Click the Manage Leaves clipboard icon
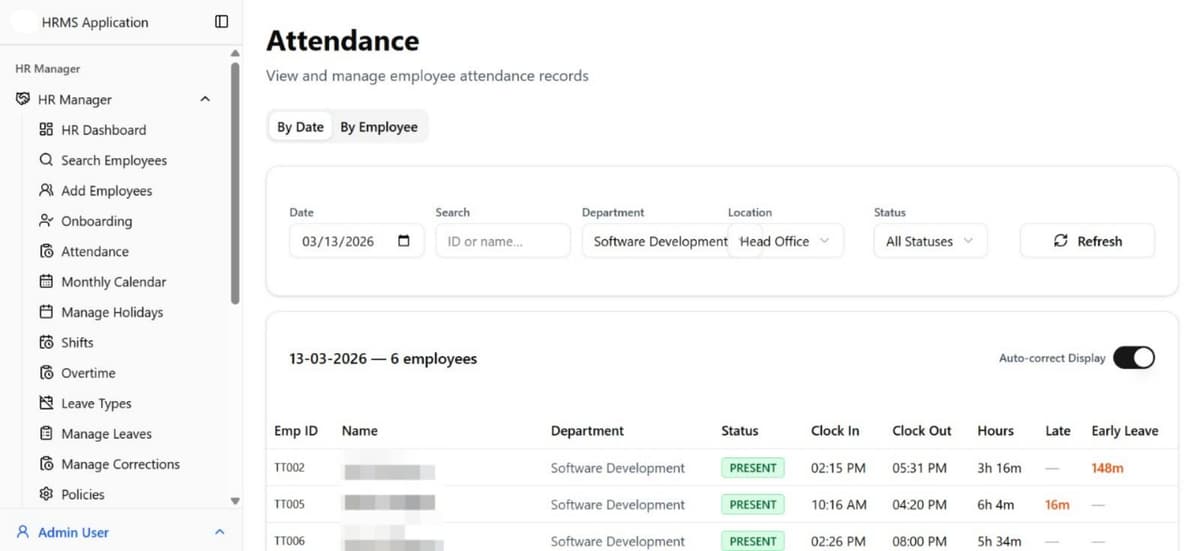The image size is (1200, 551). 46,434
